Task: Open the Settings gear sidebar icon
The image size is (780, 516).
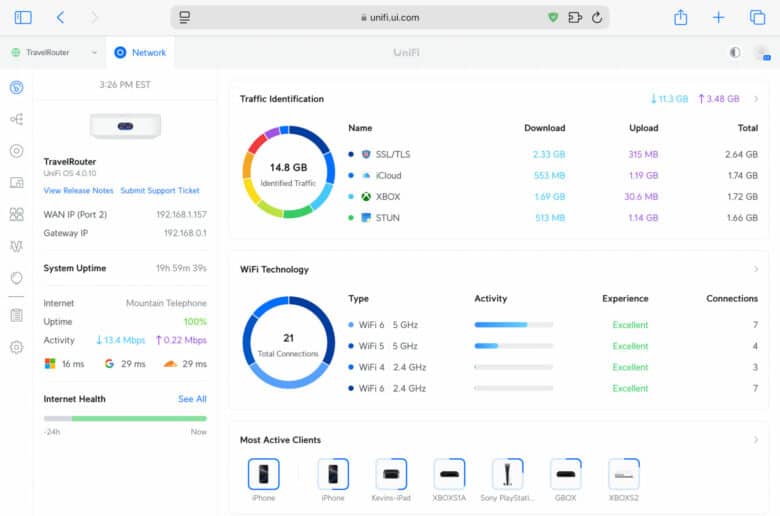Action: click(x=16, y=347)
